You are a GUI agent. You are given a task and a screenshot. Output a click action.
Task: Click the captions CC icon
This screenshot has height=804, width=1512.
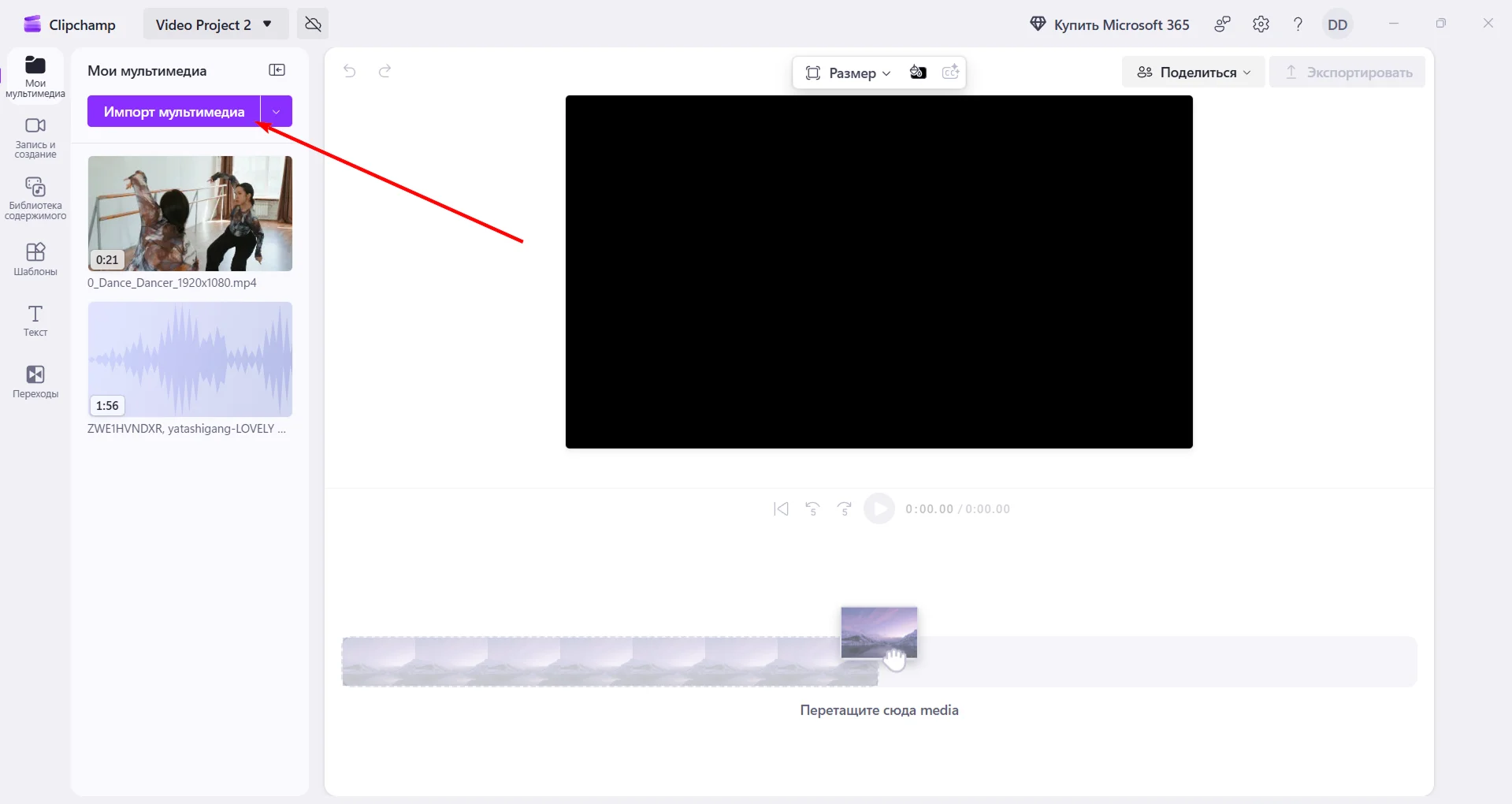click(951, 73)
